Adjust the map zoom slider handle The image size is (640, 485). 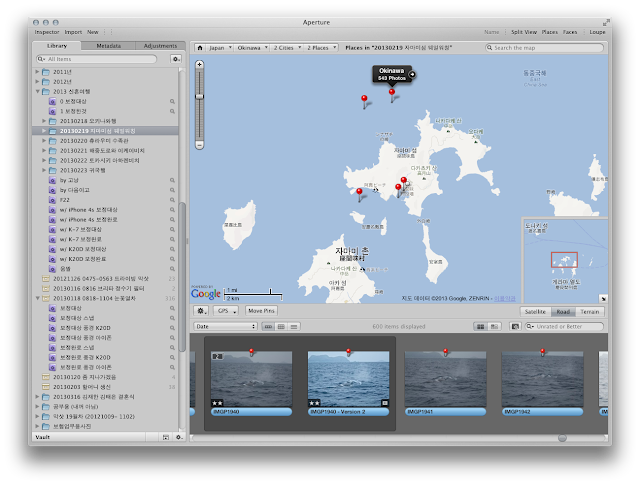click(x=200, y=97)
